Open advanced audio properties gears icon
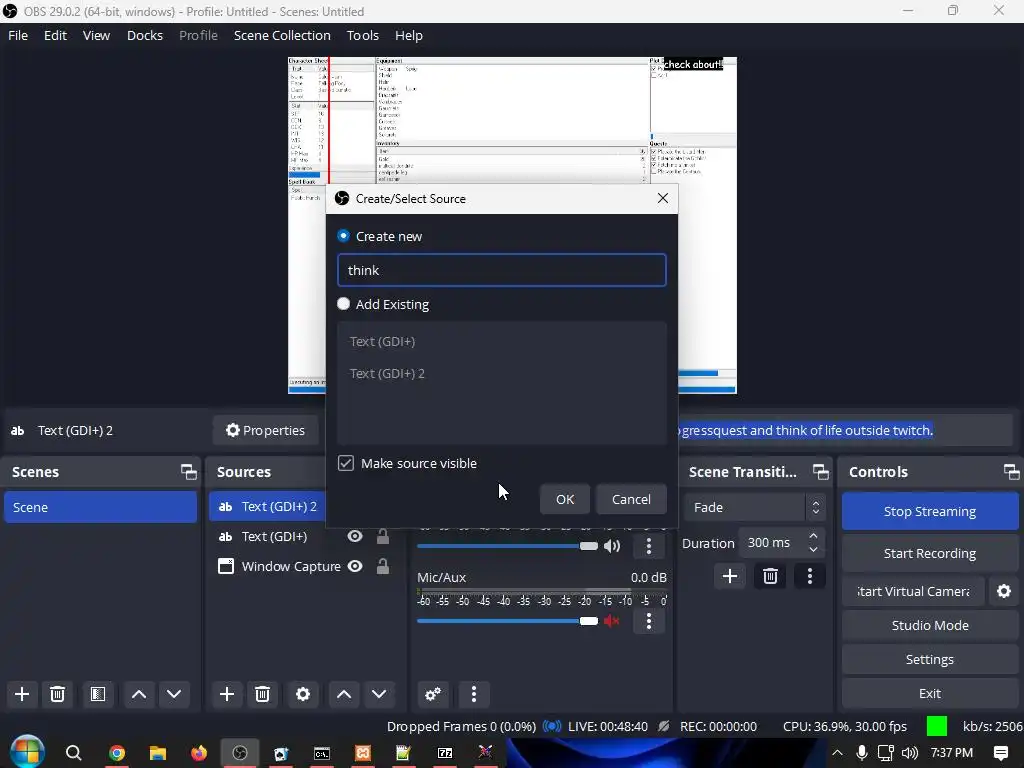The height and width of the screenshot is (768, 1024). [x=433, y=694]
